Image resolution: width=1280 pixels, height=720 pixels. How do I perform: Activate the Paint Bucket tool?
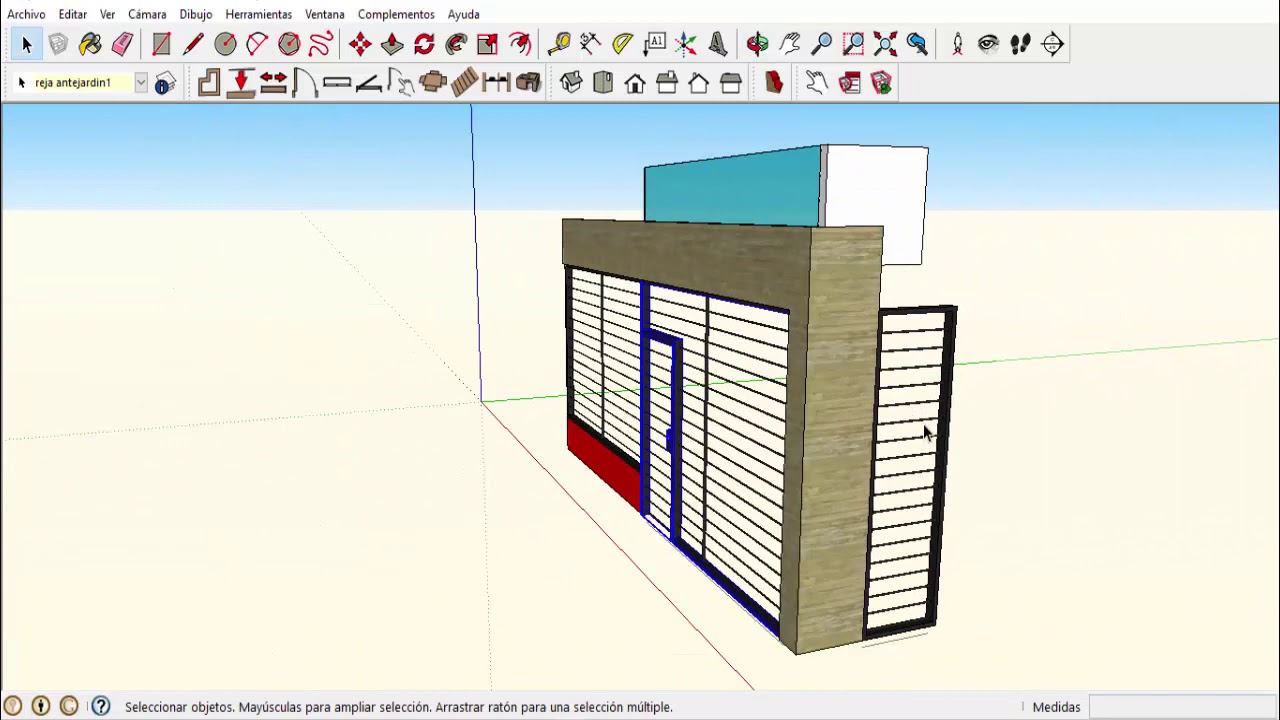click(x=90, y=44)
